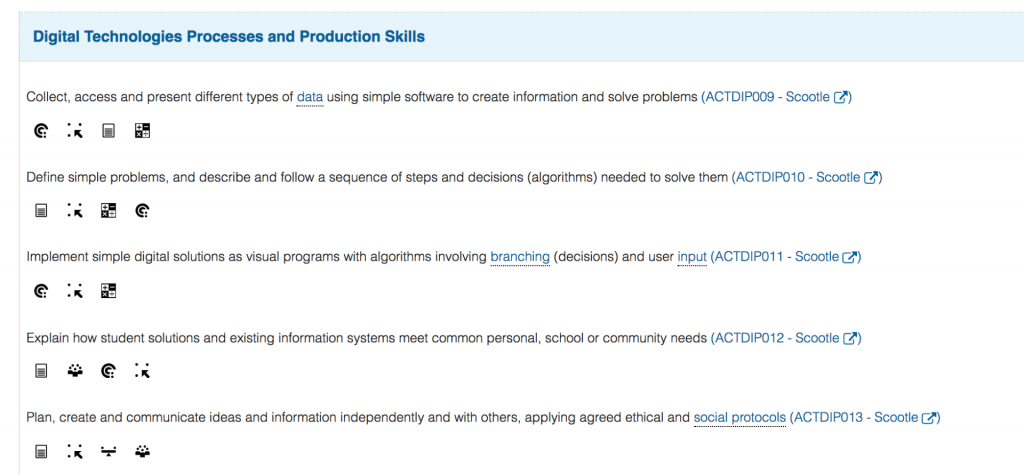Open the ACTDIP009 - Scootle link

[776, 97]
